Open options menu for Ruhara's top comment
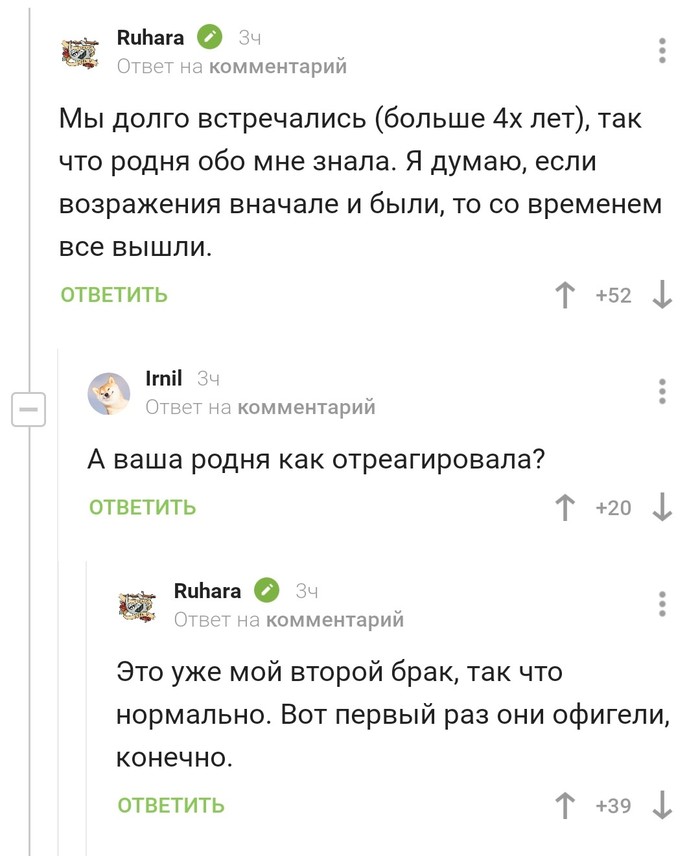 click(662, 51)
